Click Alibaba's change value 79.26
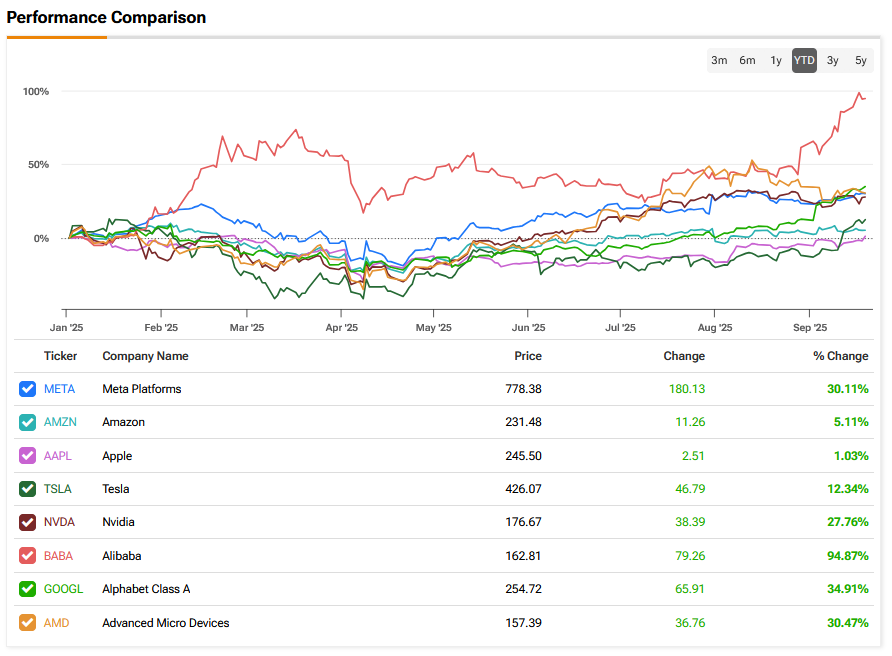This screenshot has height=656, width=892. point(690,556)
